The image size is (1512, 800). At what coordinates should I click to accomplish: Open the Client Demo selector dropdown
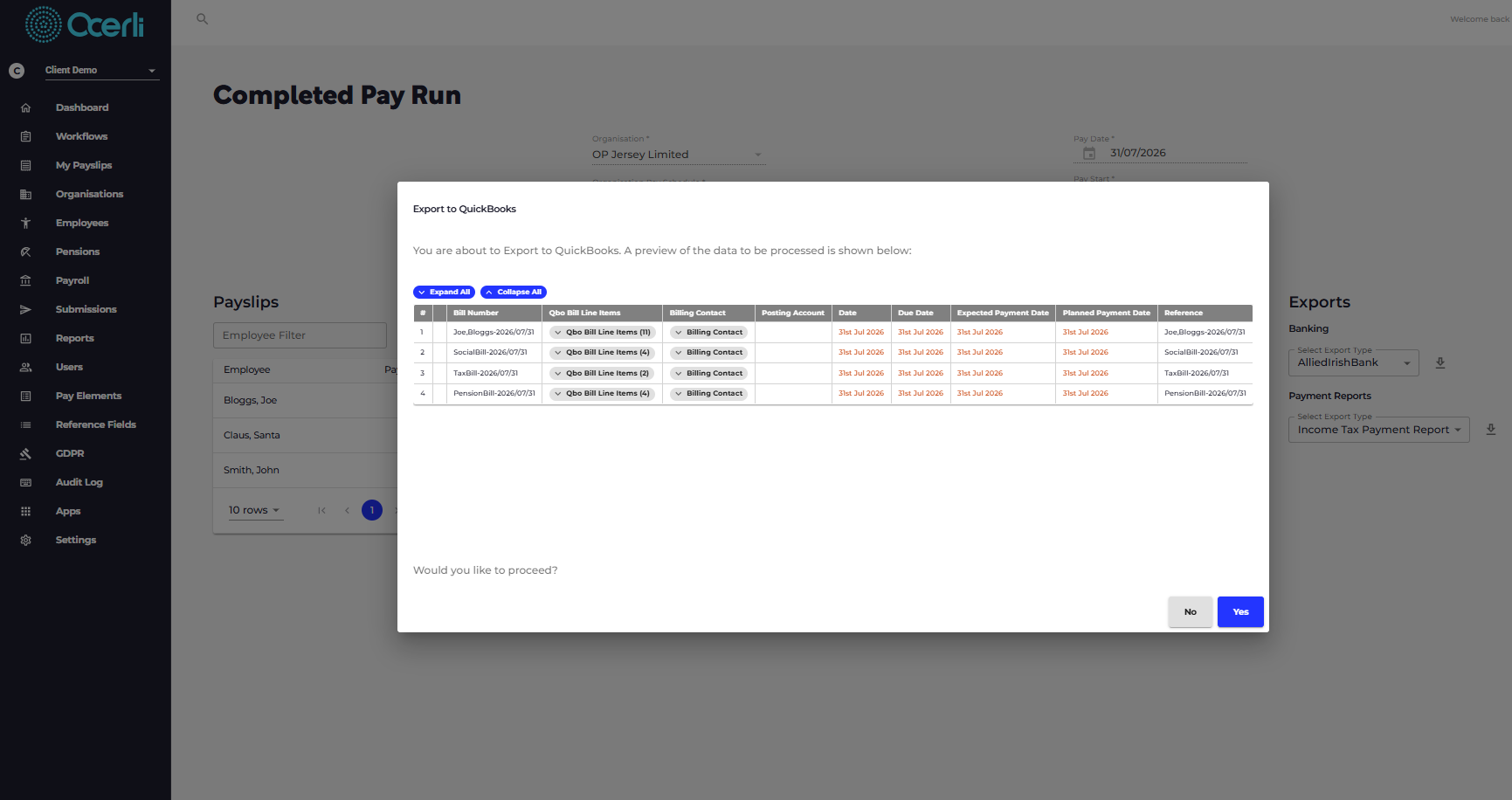[x=101, y=70]
